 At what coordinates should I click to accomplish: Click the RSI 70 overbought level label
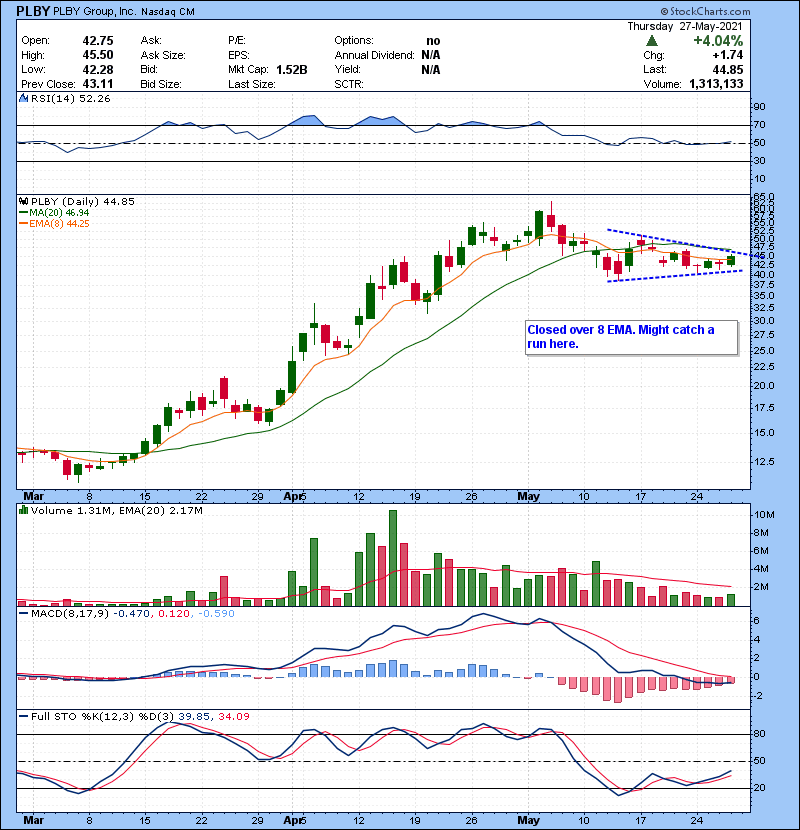point(759,124)
